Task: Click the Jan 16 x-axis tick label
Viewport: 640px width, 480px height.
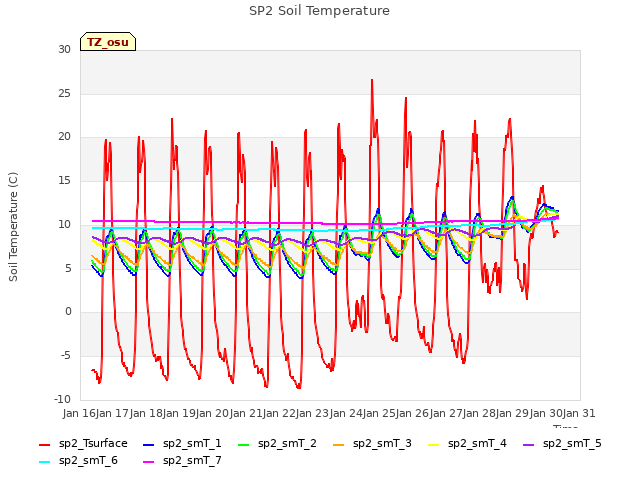Action: 79,413
